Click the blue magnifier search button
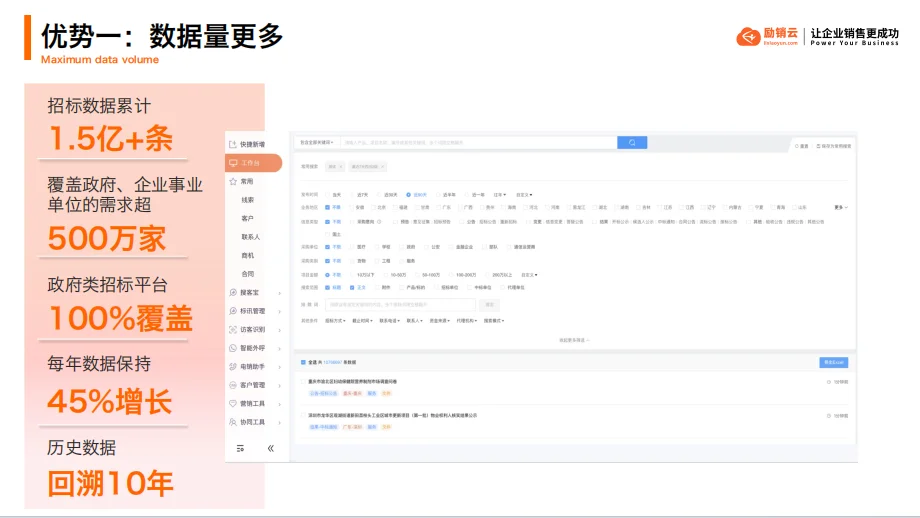920x518 pixels. click(632, 143)
